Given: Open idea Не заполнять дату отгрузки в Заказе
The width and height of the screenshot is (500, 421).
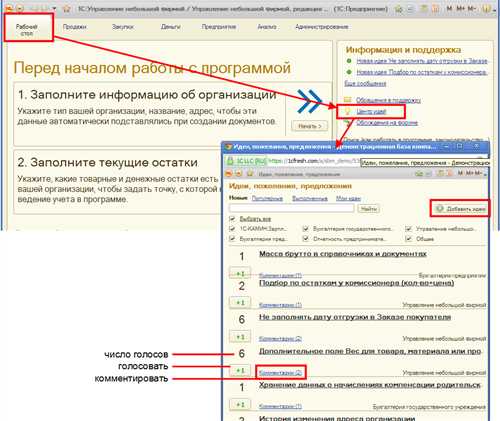Looking at the screenshot, I should [355, 317].
